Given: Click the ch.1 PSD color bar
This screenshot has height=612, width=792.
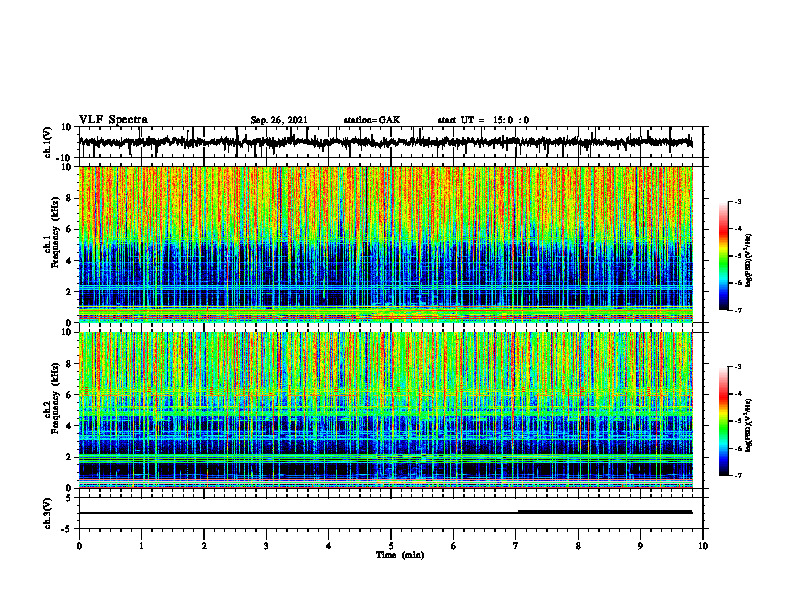Looking at the screenshot, I should [x=723, y=256].
